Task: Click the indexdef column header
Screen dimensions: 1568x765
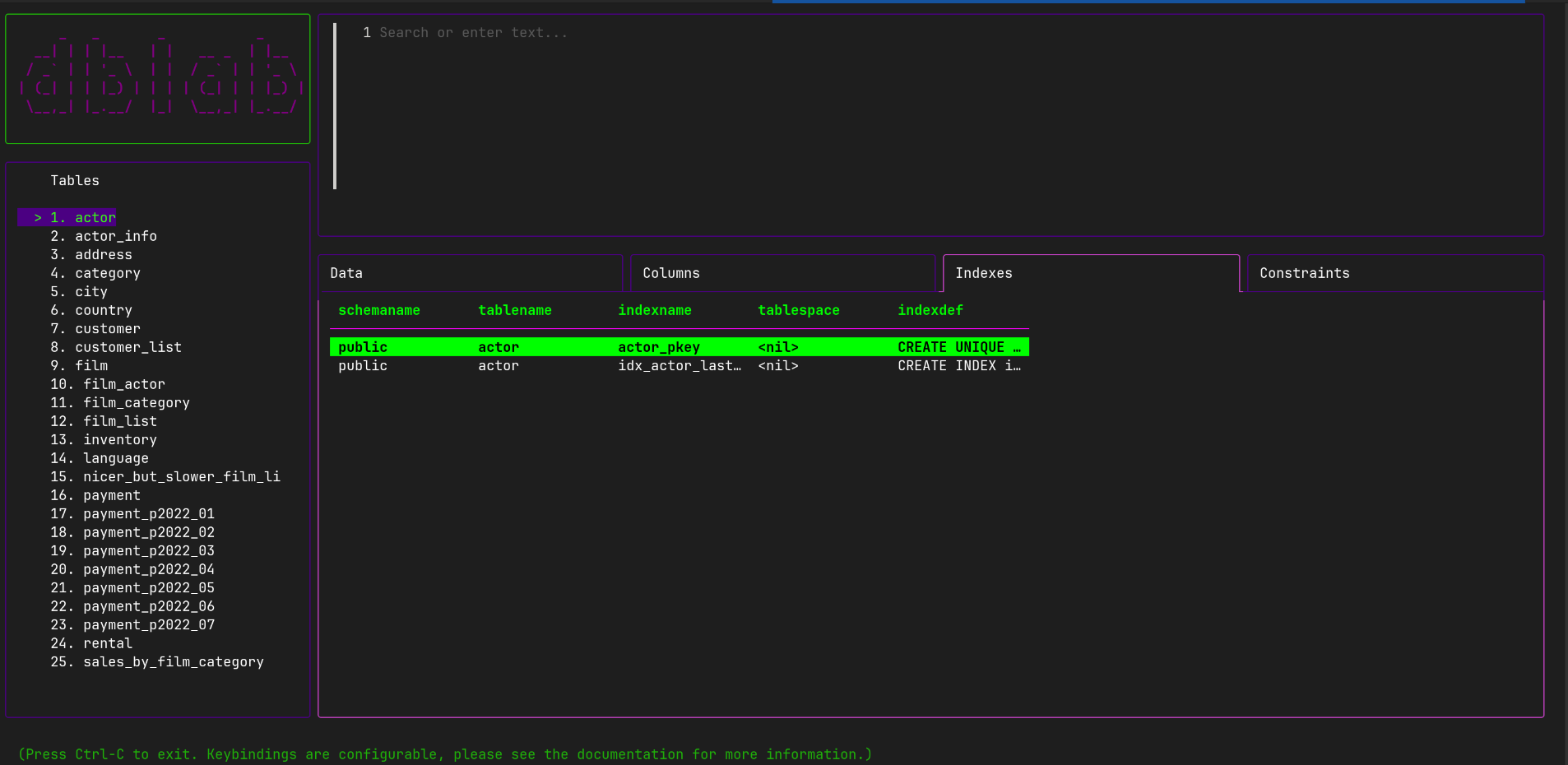Action: pyautogui.click(x=930, y=310)
